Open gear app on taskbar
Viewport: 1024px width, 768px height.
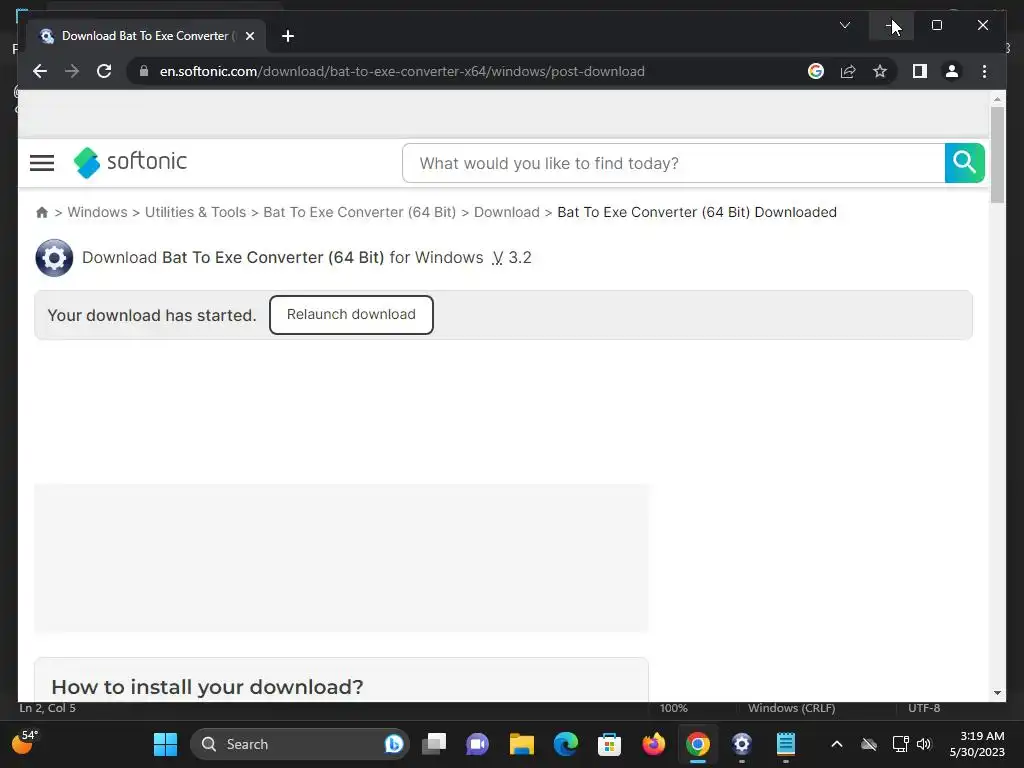tap(742, 744)
